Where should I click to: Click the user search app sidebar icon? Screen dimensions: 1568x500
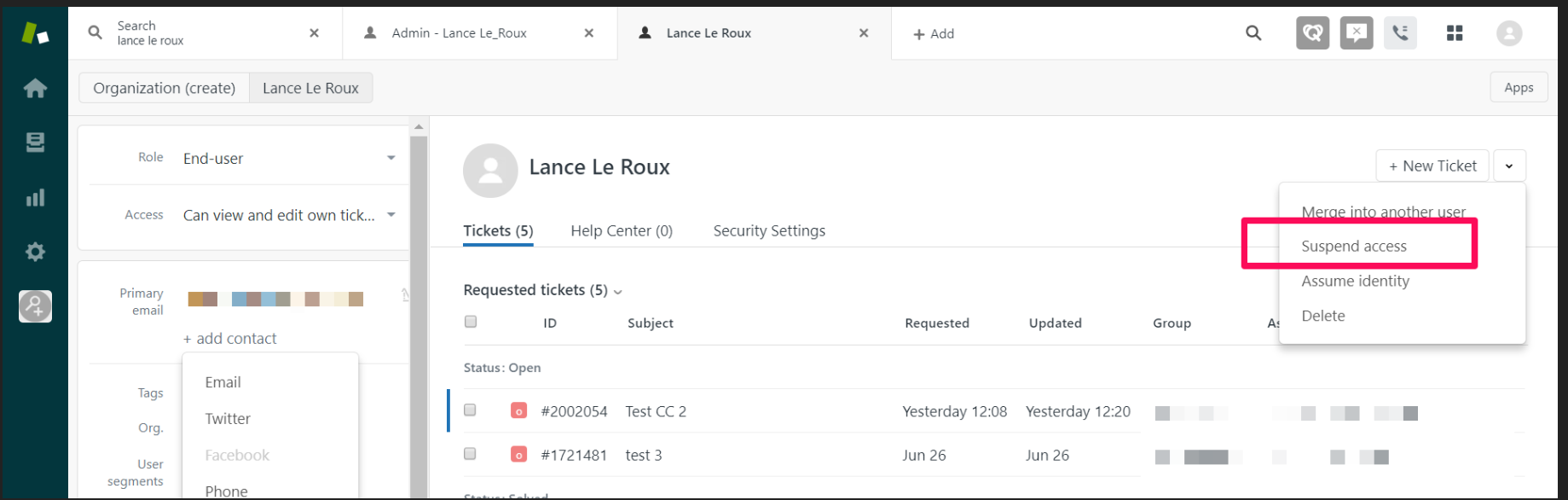coord(35,306)
